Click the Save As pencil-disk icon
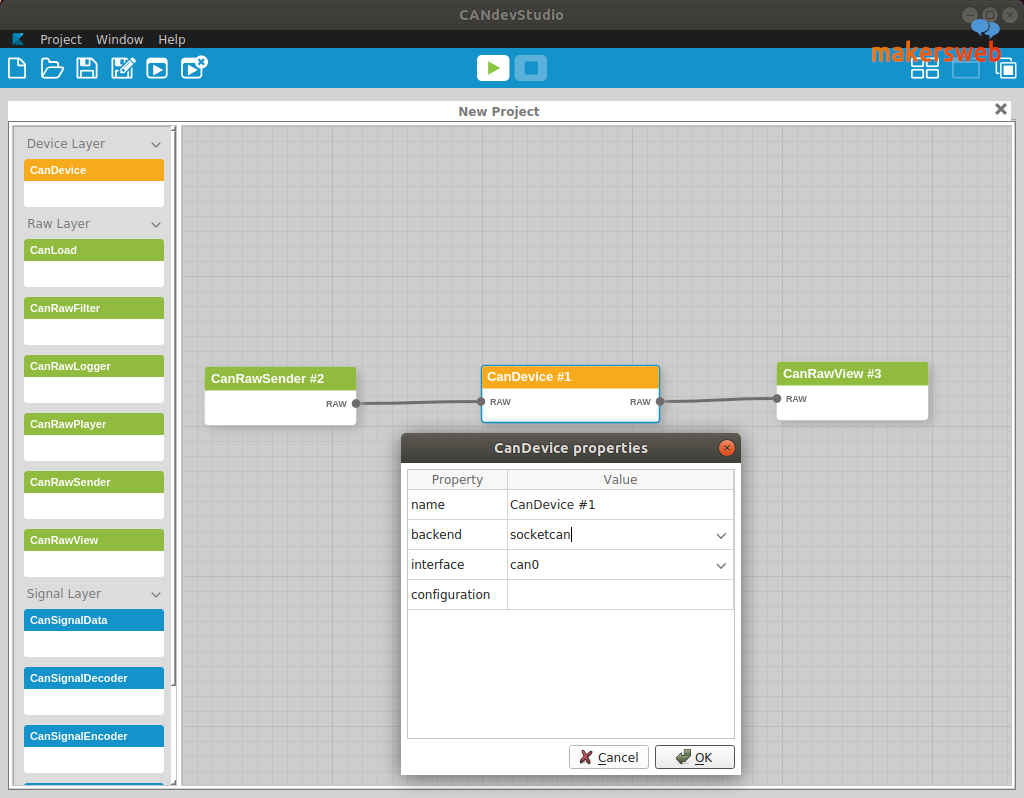 click(x=122, y=68)
